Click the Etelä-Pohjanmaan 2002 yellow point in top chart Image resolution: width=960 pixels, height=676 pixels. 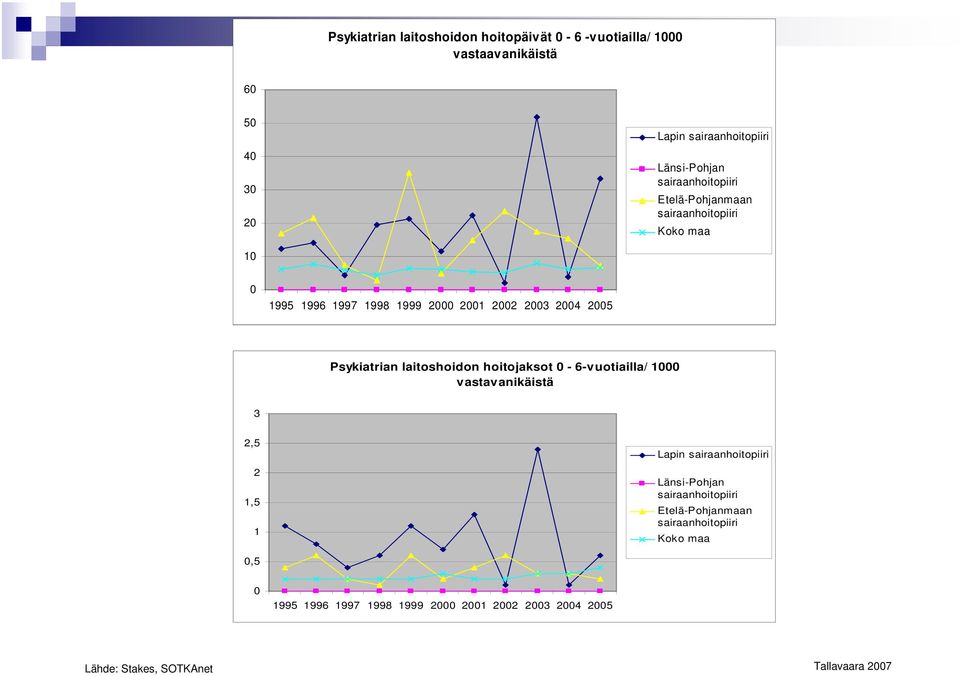pos(504,212)
